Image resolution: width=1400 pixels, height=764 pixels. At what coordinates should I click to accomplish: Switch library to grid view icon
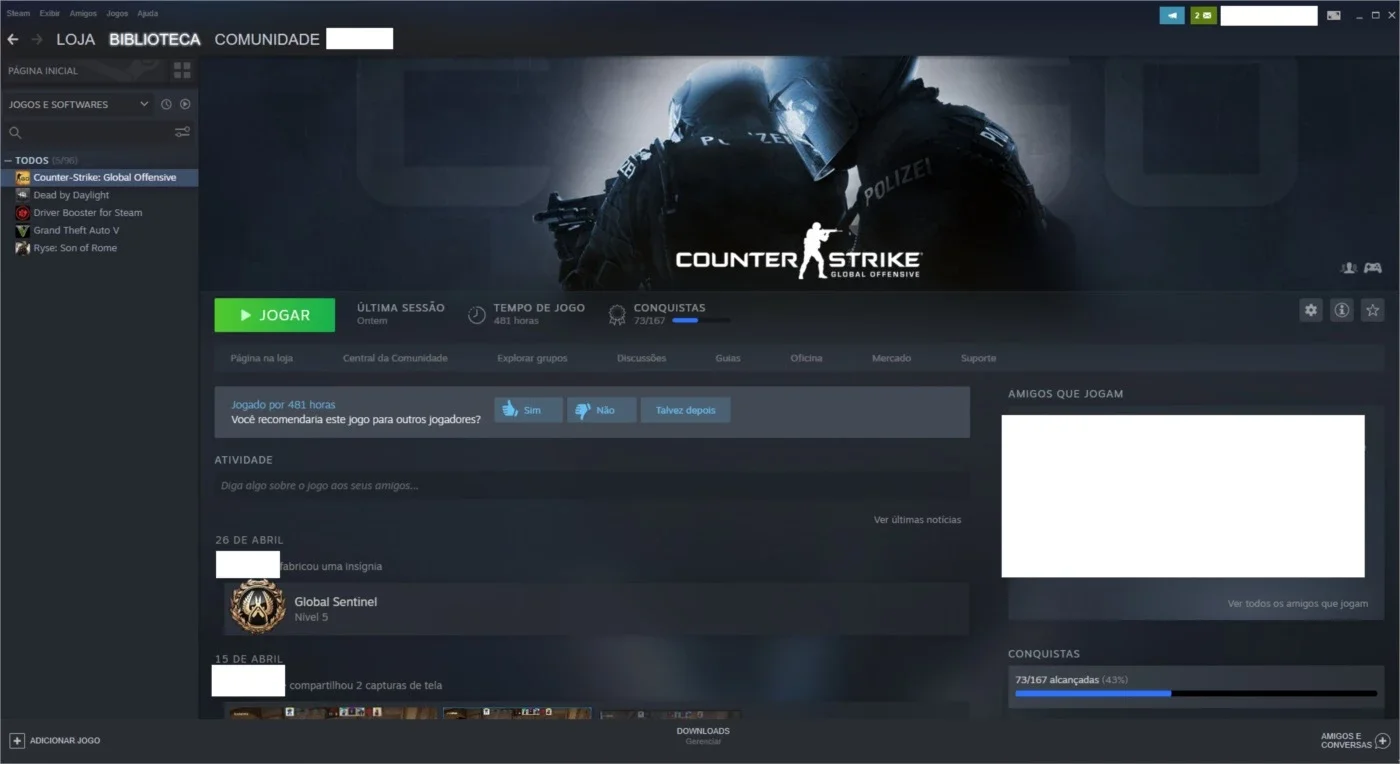click(x=182, y=70)
